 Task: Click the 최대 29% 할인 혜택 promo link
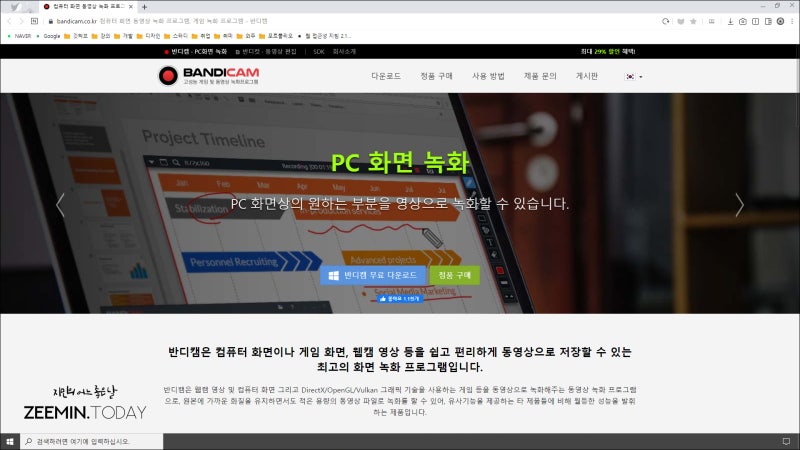point(608,52)
